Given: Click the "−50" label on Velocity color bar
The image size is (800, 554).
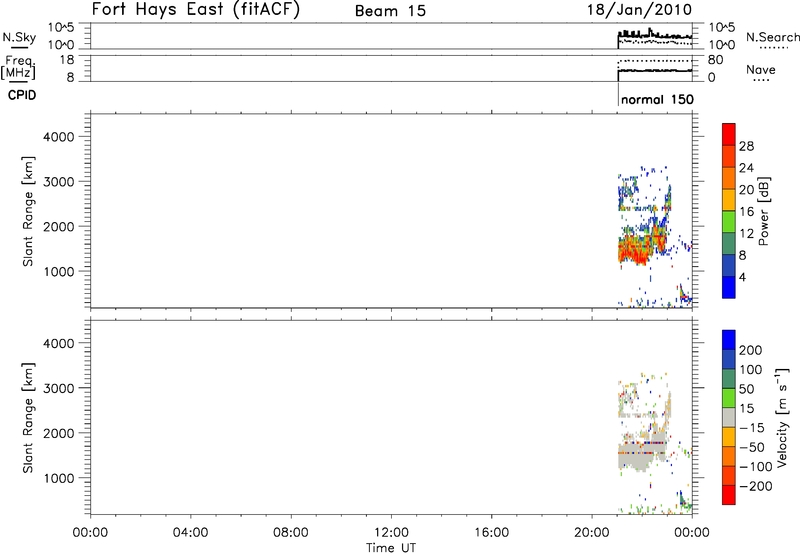Looking at the screenshot, I should 751,447.
